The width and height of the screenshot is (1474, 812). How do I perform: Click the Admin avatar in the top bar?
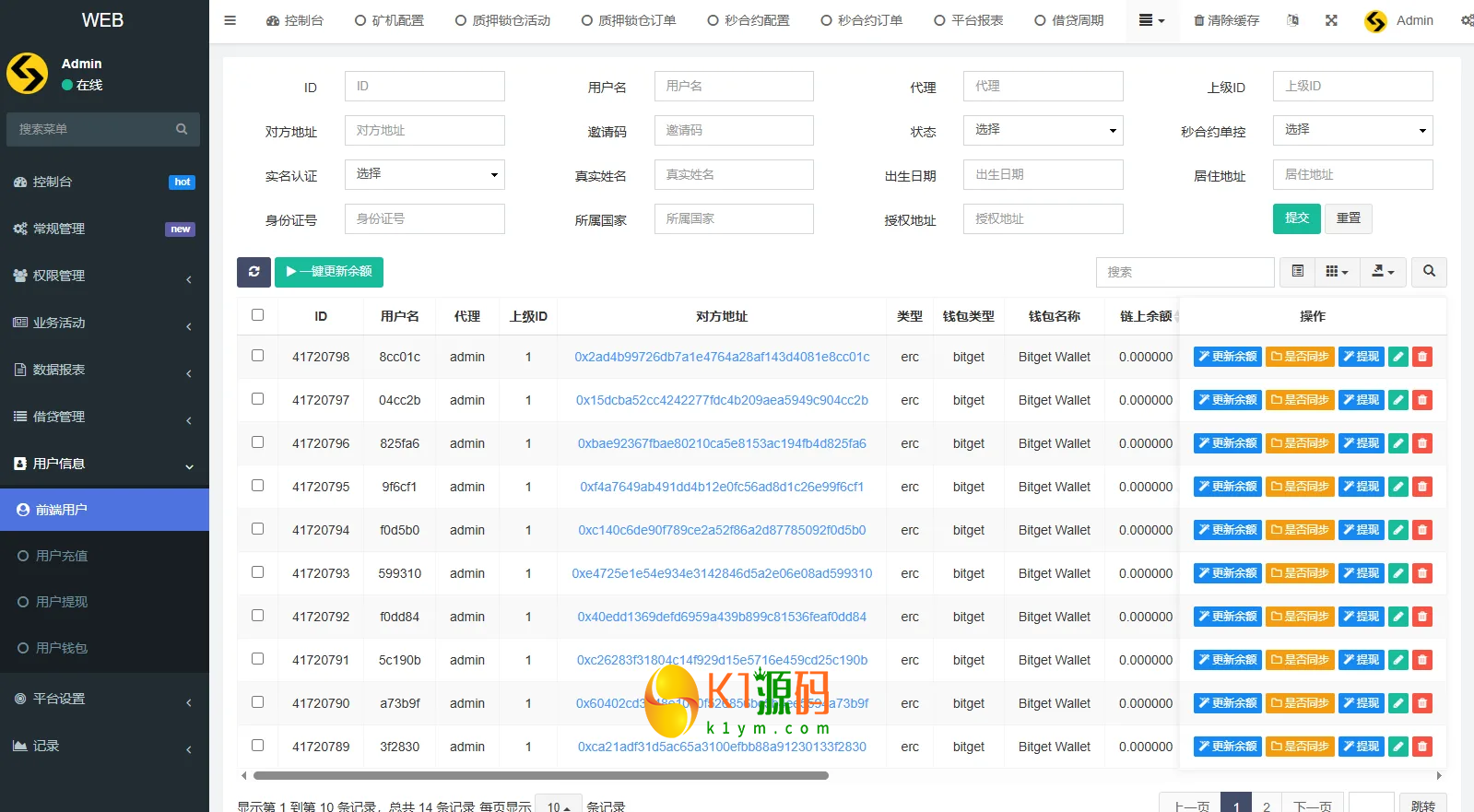(1375, 21)
